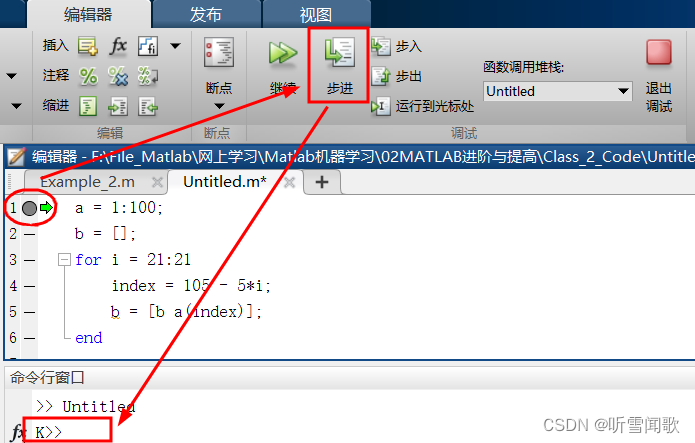Click the comment percent icon

[x=88, y=76]
